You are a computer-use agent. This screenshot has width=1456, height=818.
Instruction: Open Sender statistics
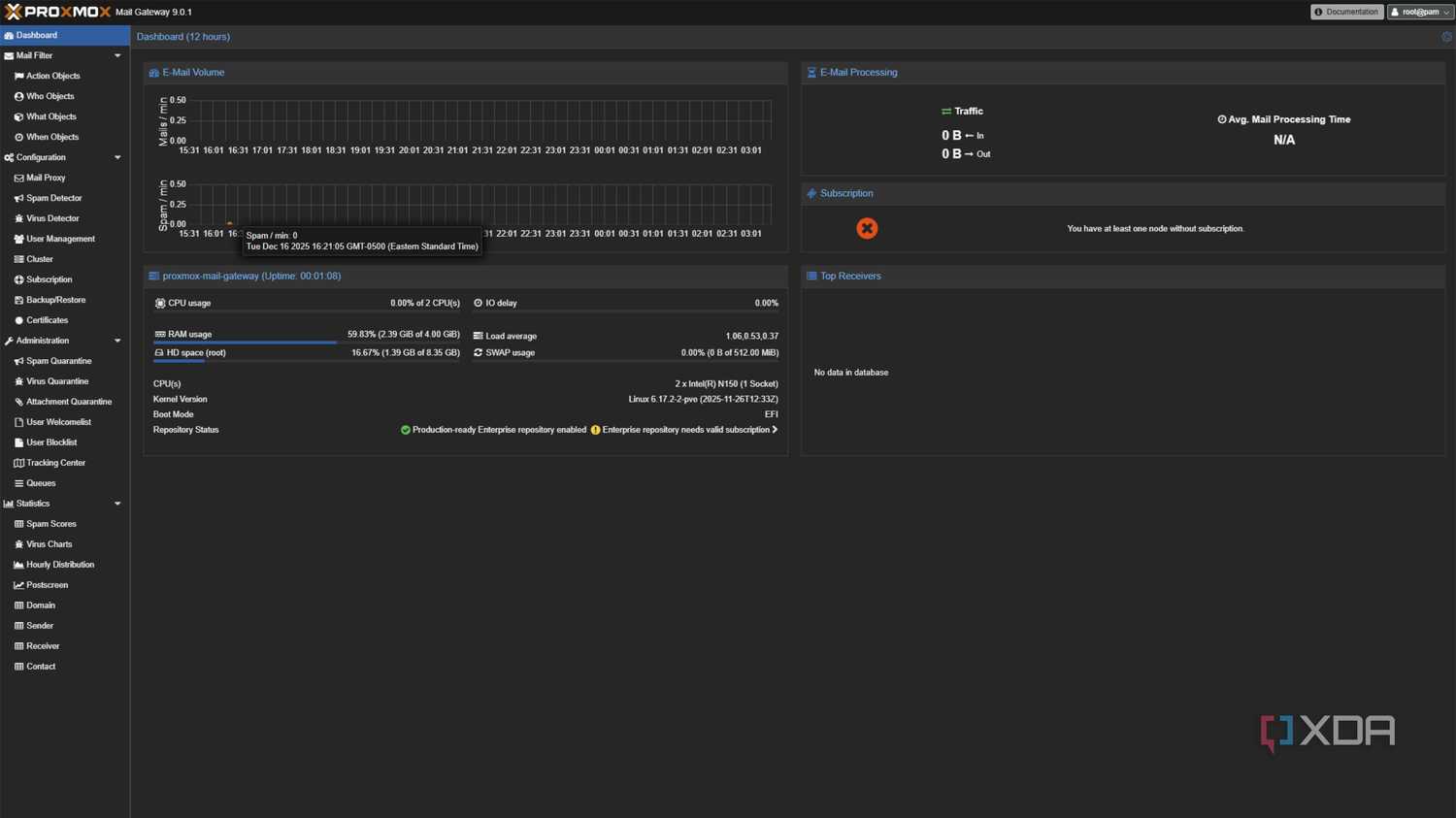[65, 626]
